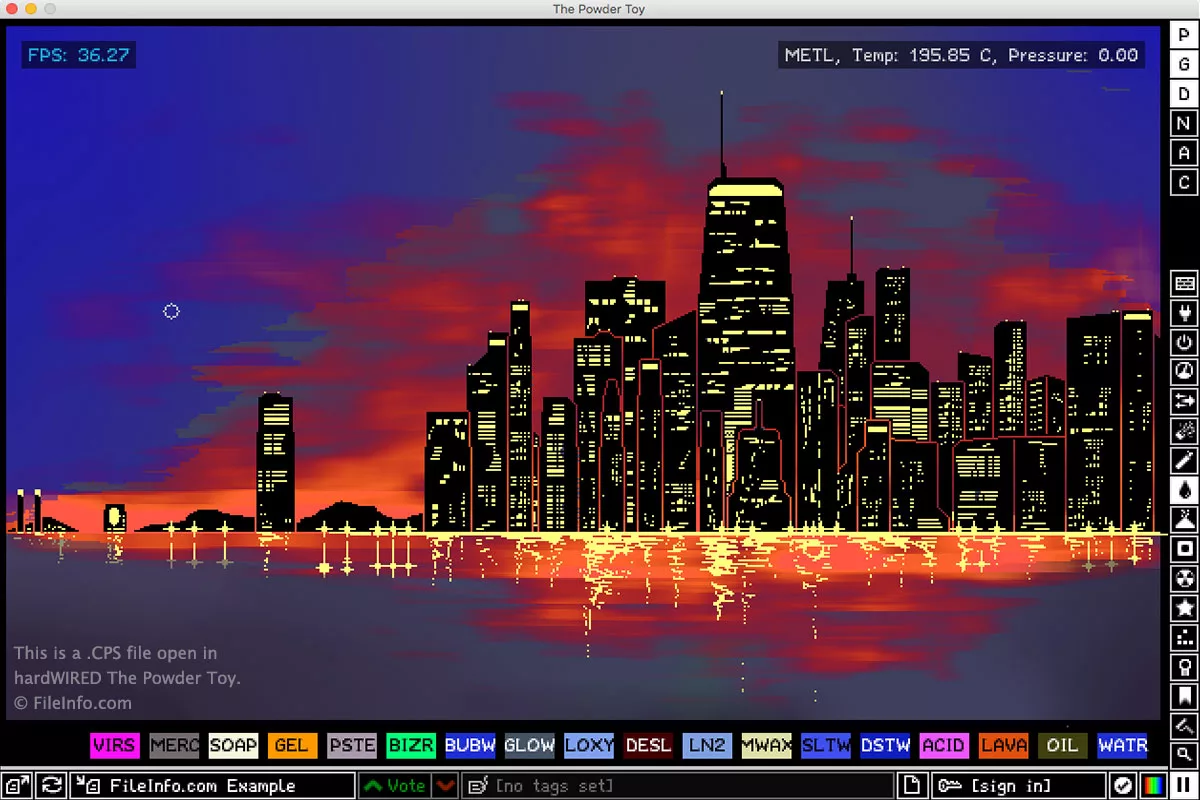Select the LN2 element

[707, 745]
